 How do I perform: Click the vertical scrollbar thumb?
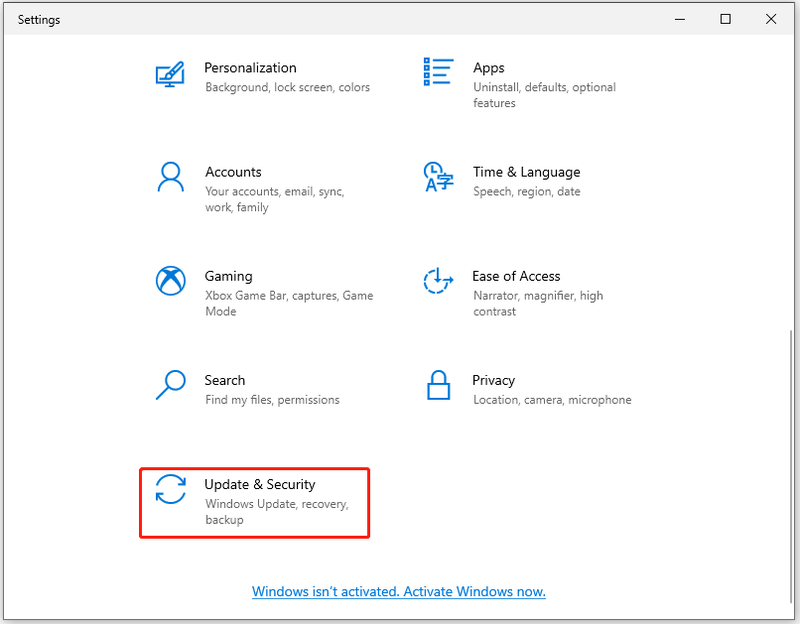click(790, 467)
